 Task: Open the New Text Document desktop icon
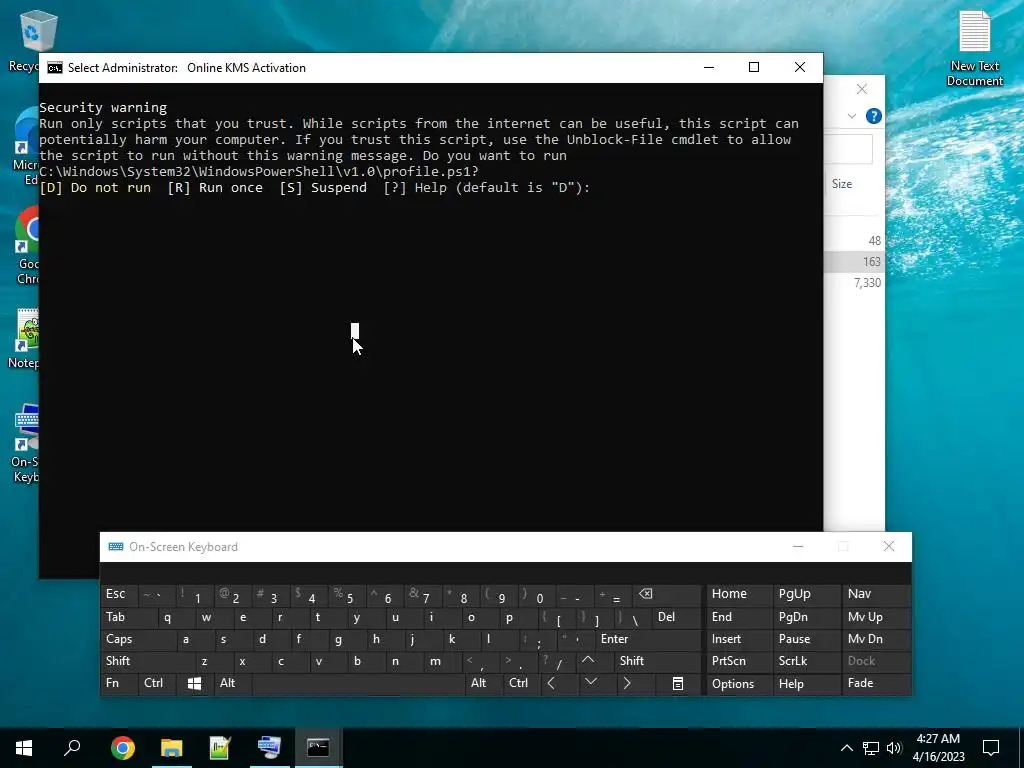point(974,48)
